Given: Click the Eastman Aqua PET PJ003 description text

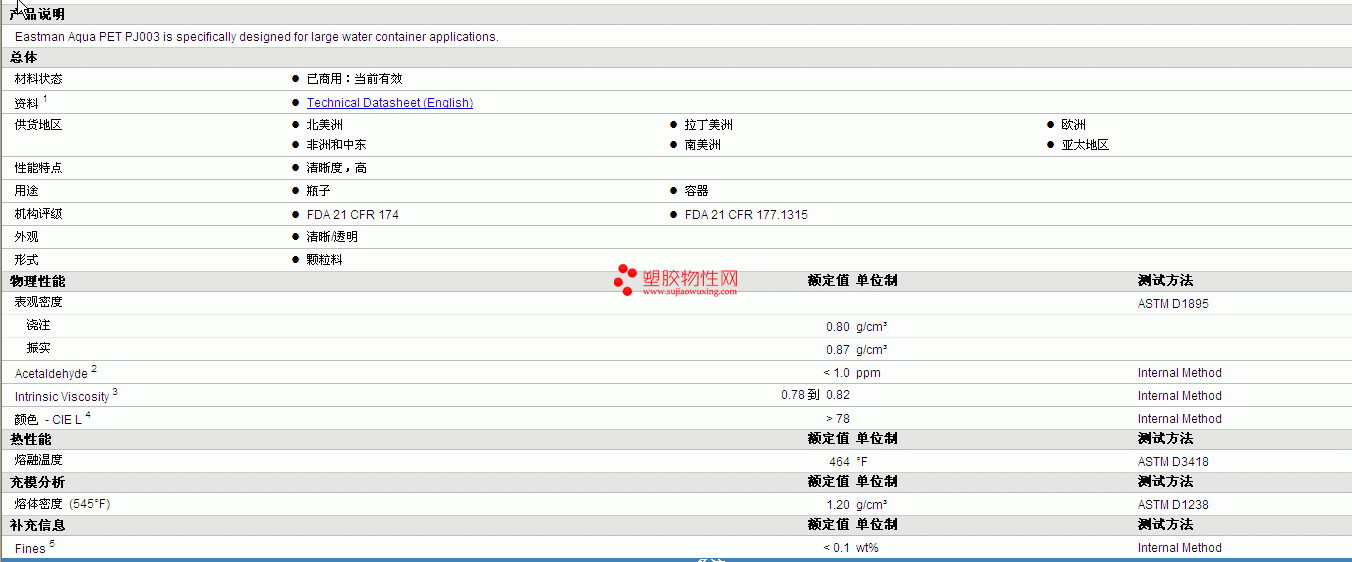Looking at the screenshot, I should point(256,37).
